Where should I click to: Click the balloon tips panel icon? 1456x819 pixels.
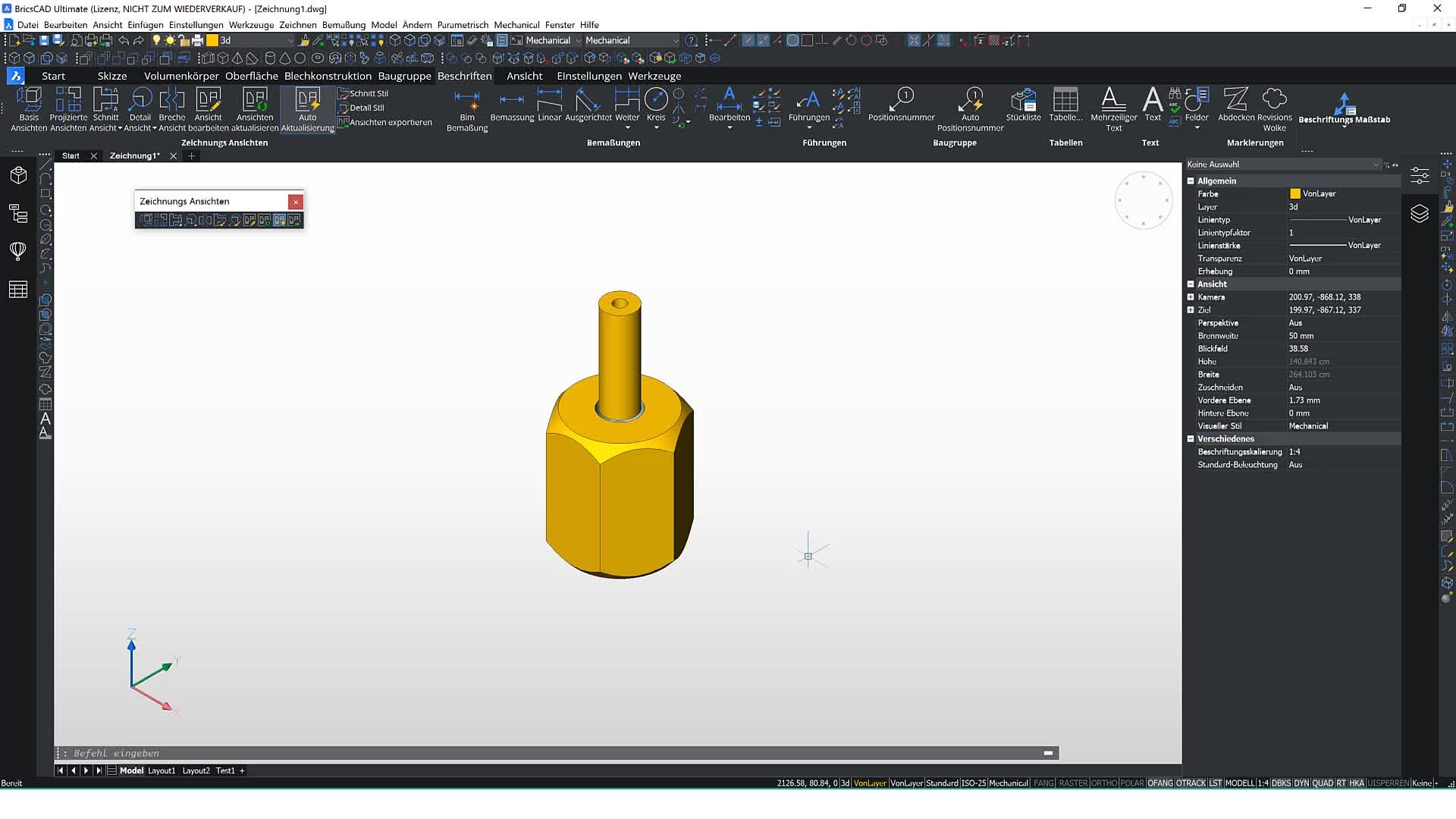point(18,251)
